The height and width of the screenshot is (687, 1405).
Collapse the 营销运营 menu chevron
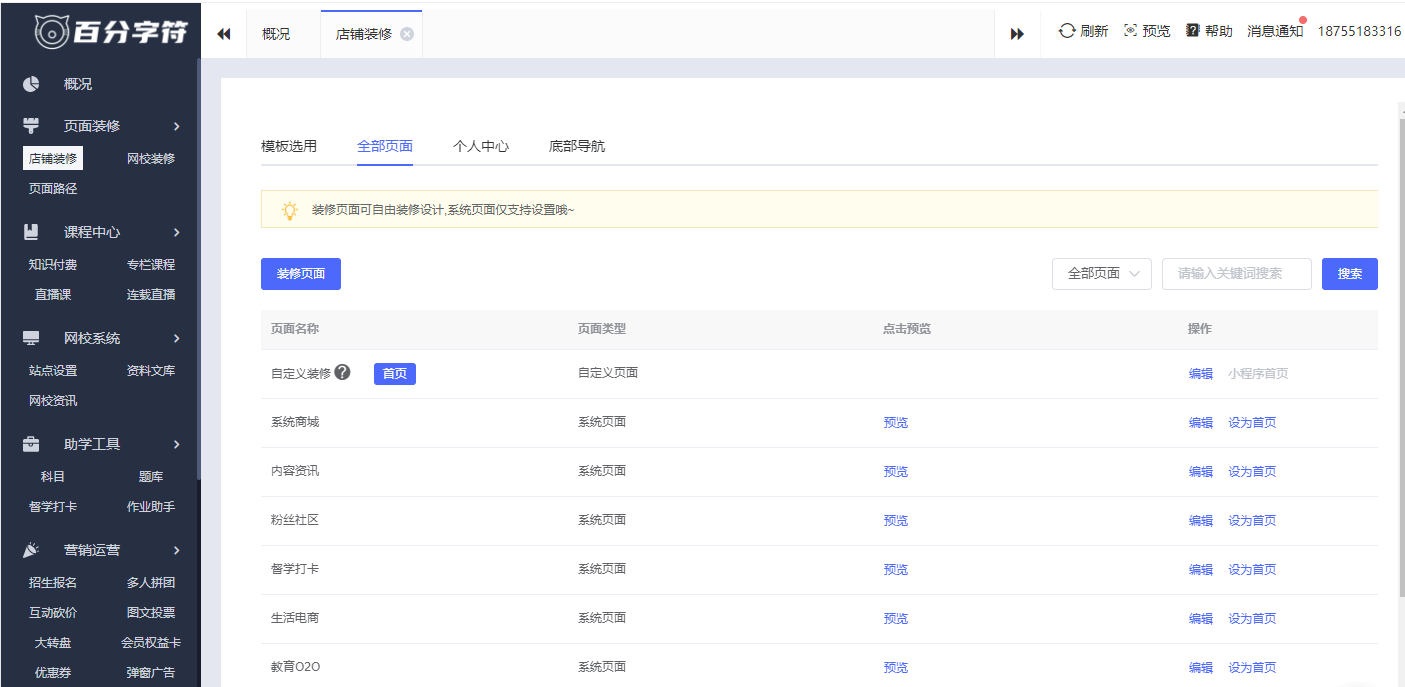(177, 550)
